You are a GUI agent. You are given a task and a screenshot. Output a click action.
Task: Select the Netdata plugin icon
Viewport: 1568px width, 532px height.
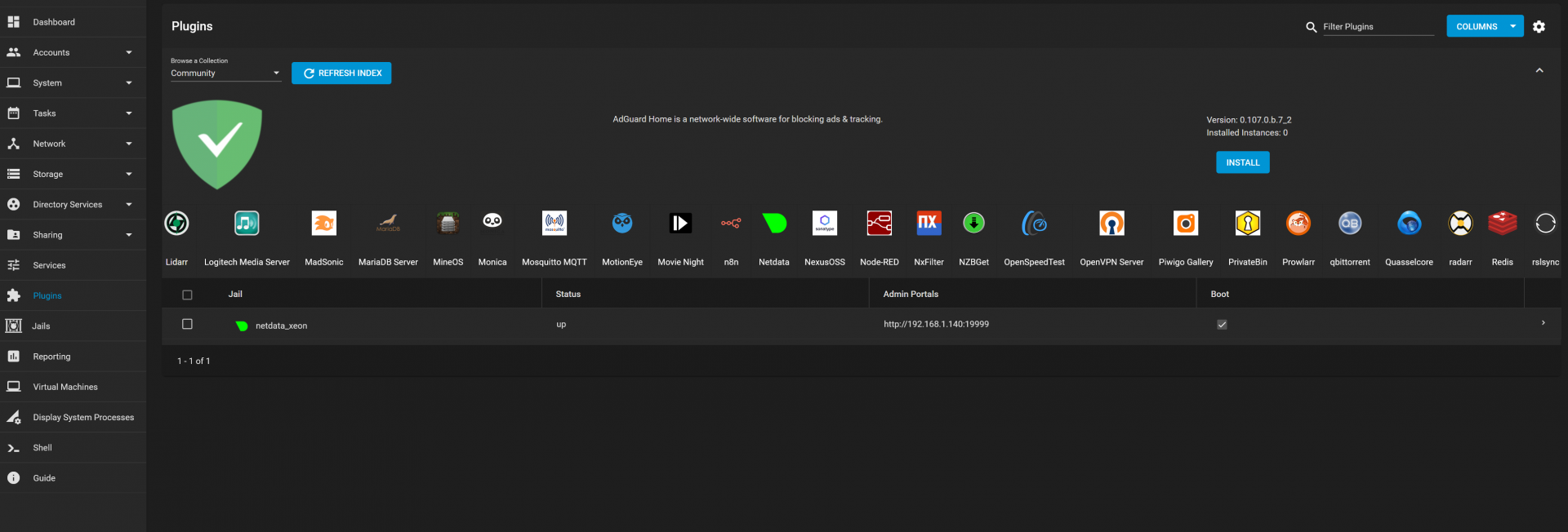[x=774, y=223]
